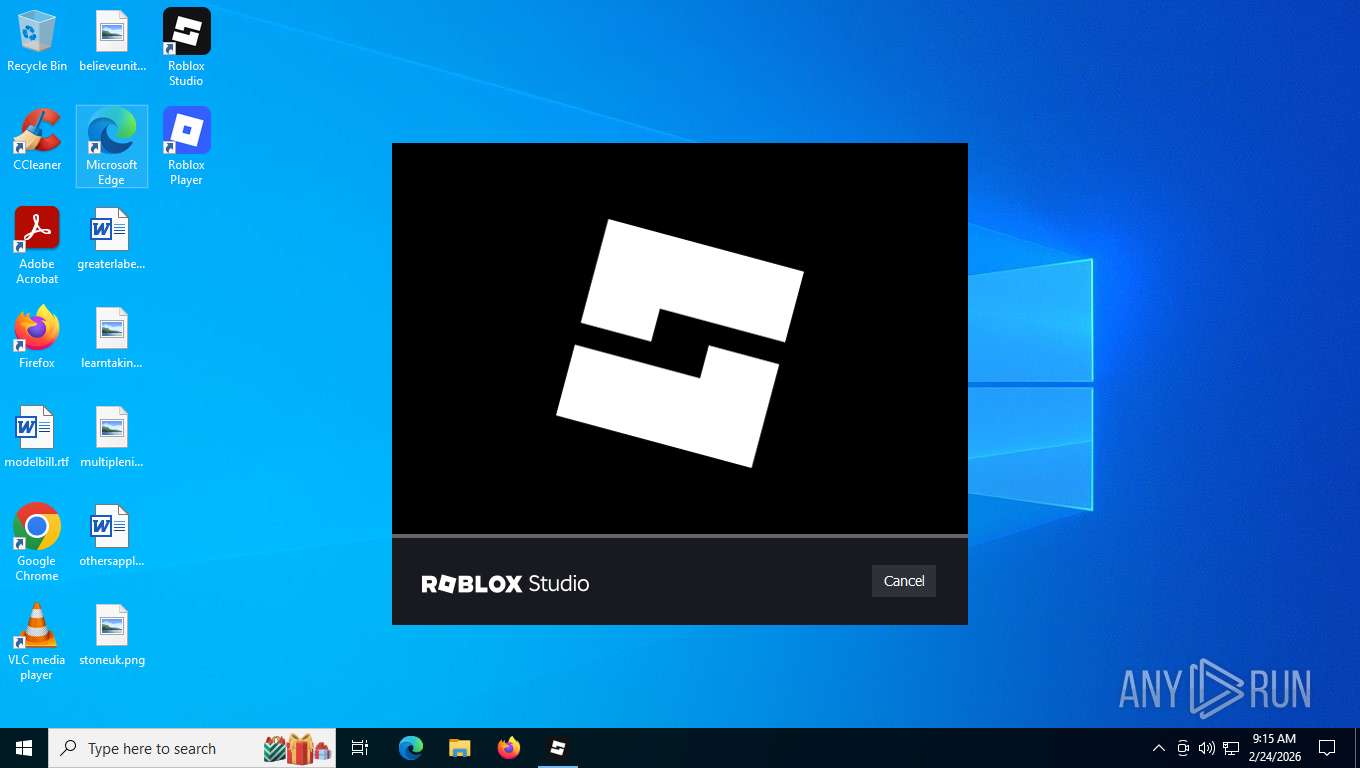
Task: Click the Roblox Studio splash logo
Action: coord(680,343)
